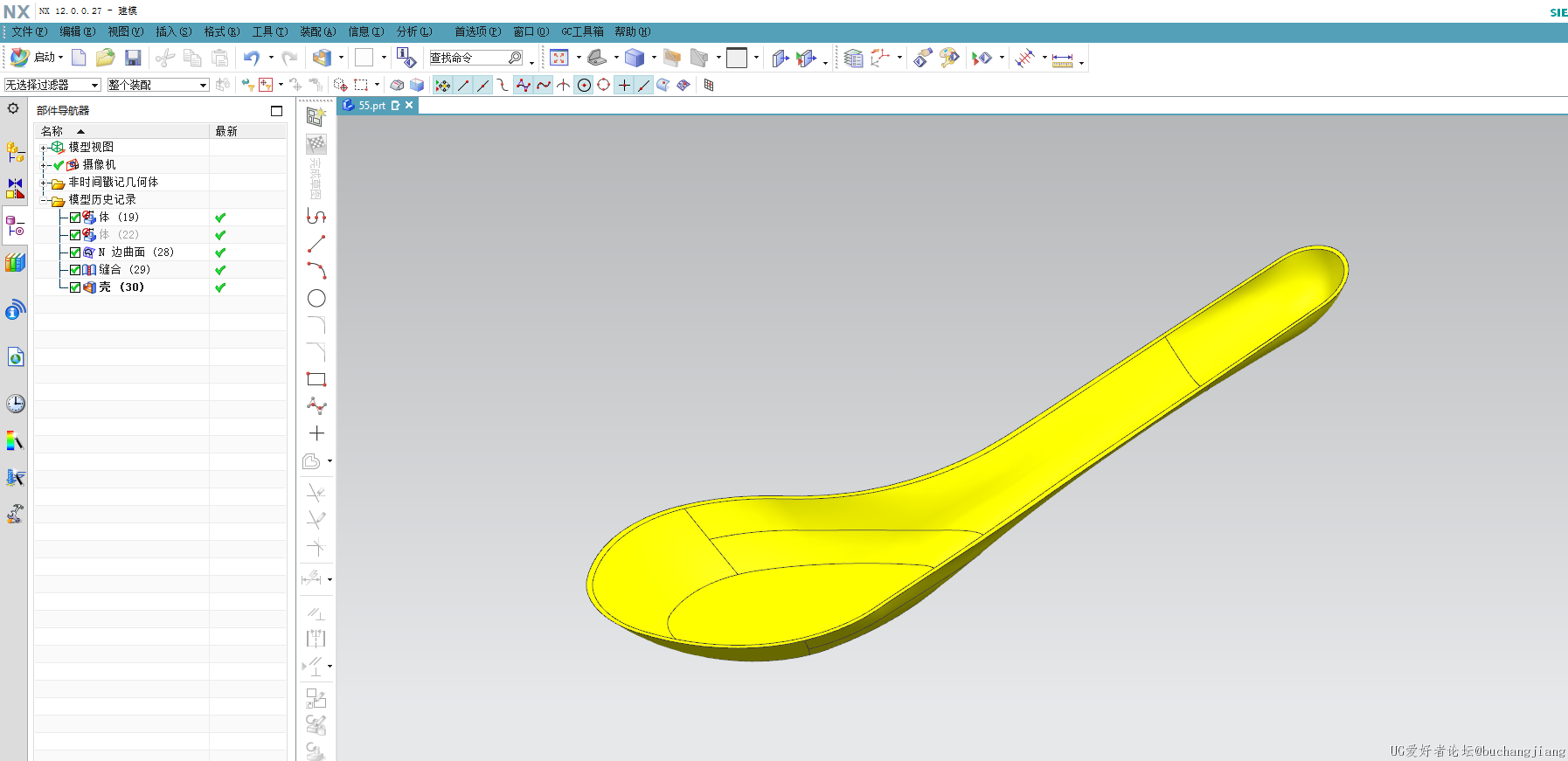
Task: Maximize the 部件导航器 panel
Action: coord(276,111)
